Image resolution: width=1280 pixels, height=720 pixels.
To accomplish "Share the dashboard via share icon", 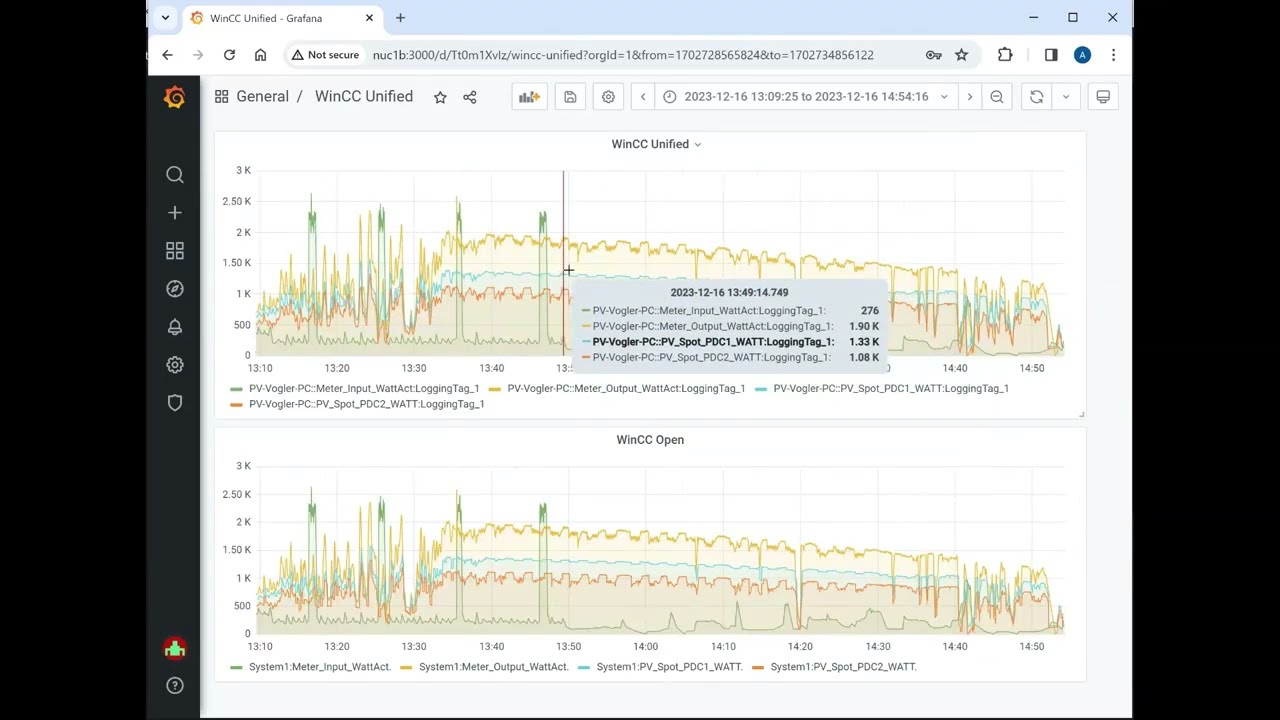I will point(470,97).
